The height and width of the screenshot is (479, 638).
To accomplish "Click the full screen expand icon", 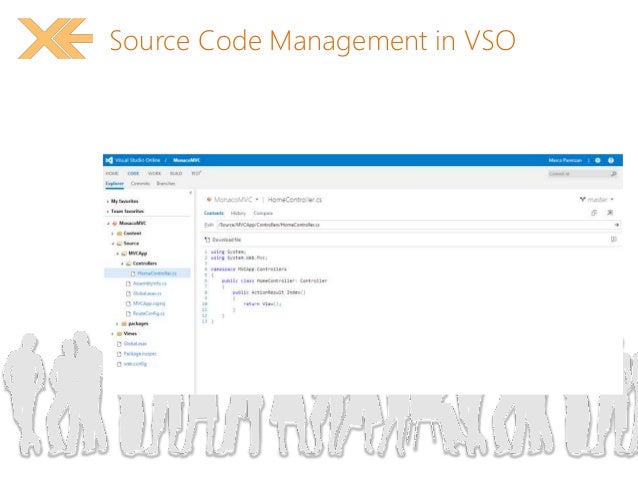I will [610, 212].
